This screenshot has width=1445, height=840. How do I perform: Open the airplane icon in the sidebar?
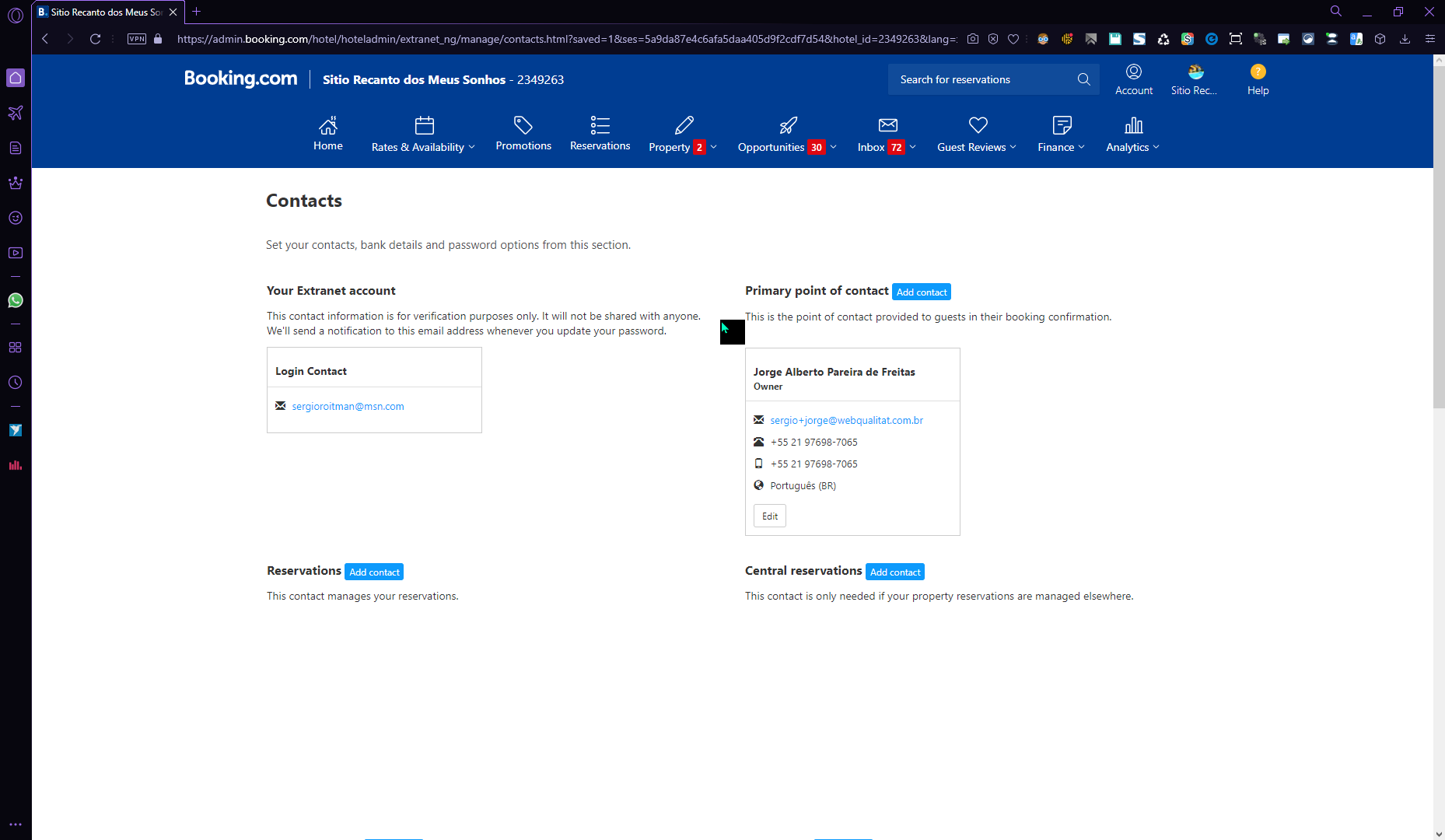click(16, 113)
